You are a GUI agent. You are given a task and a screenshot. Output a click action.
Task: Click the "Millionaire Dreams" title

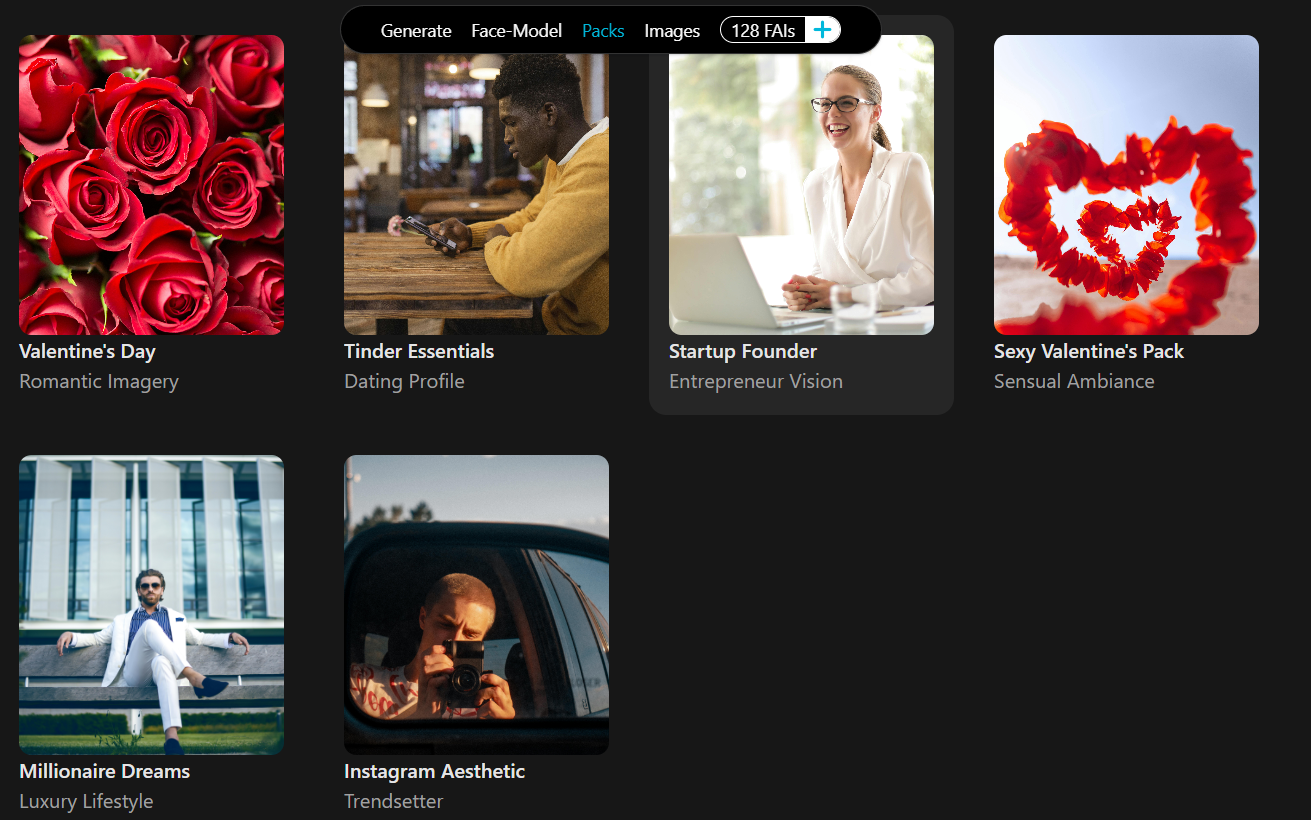pos(104,771)
